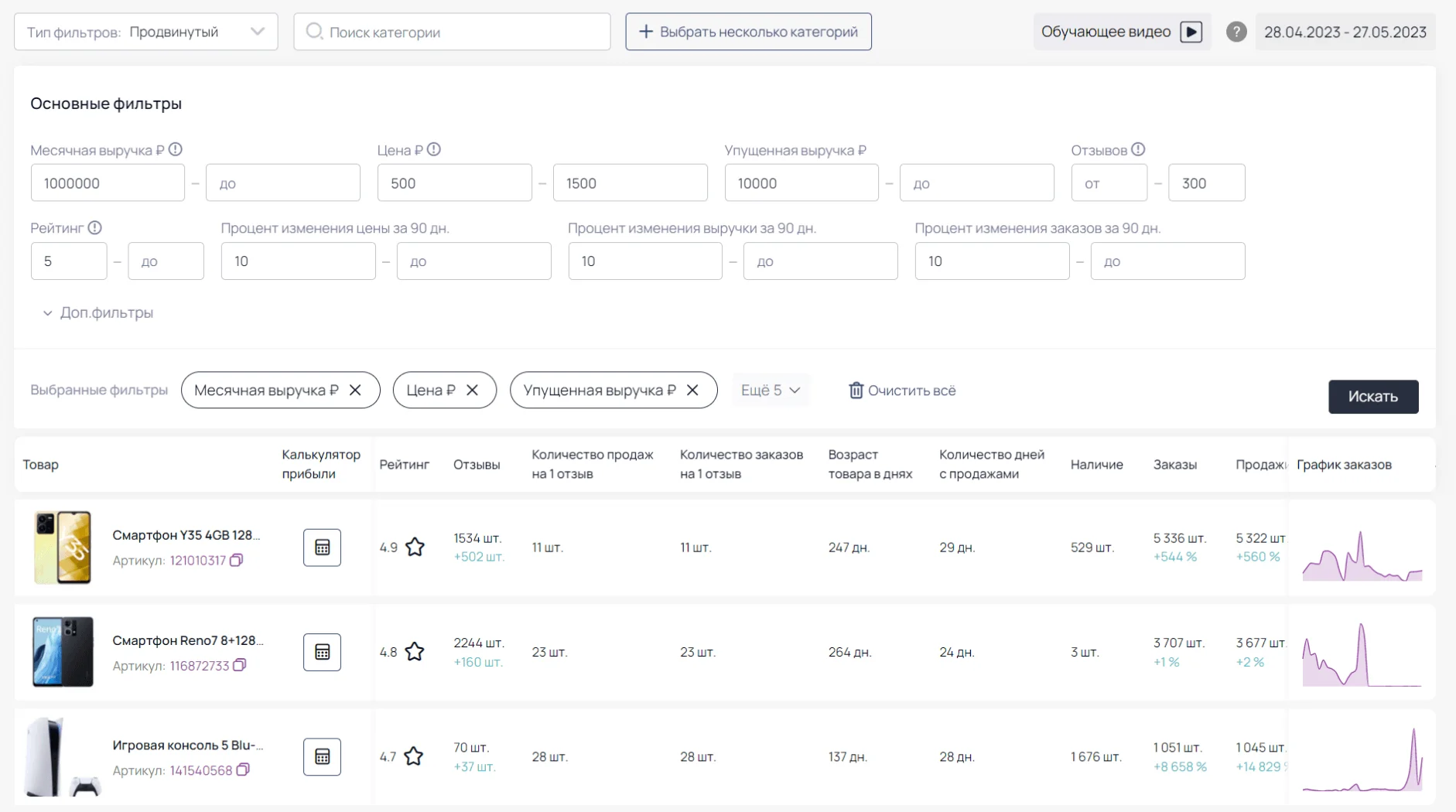Click Выбрать несколько категорий button
The height and width of the screenshot is (812, 1456).
pos(748,32)
